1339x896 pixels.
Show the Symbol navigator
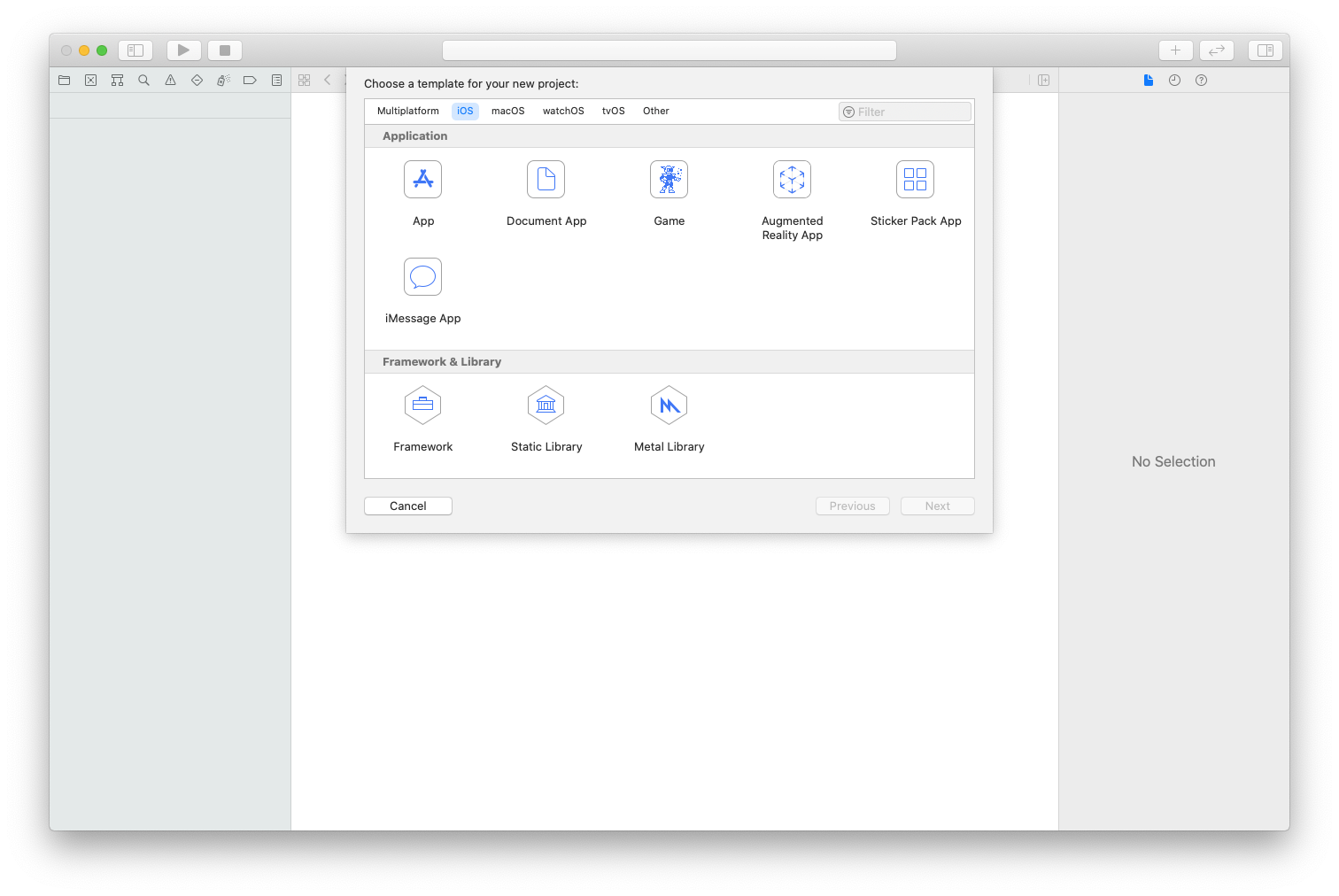(x=118, y=80)
